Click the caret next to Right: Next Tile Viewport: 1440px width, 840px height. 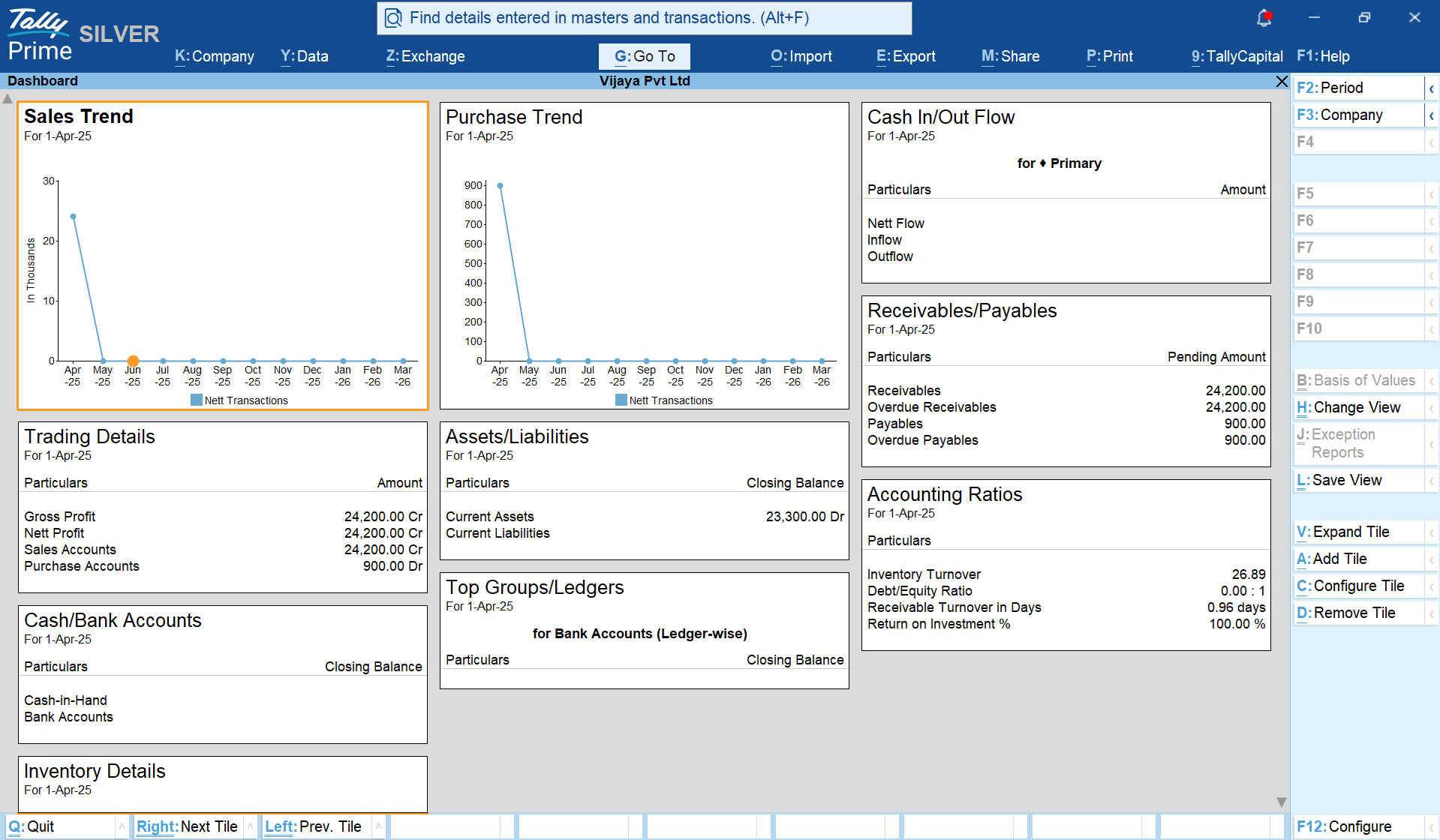tap(250, 826)
